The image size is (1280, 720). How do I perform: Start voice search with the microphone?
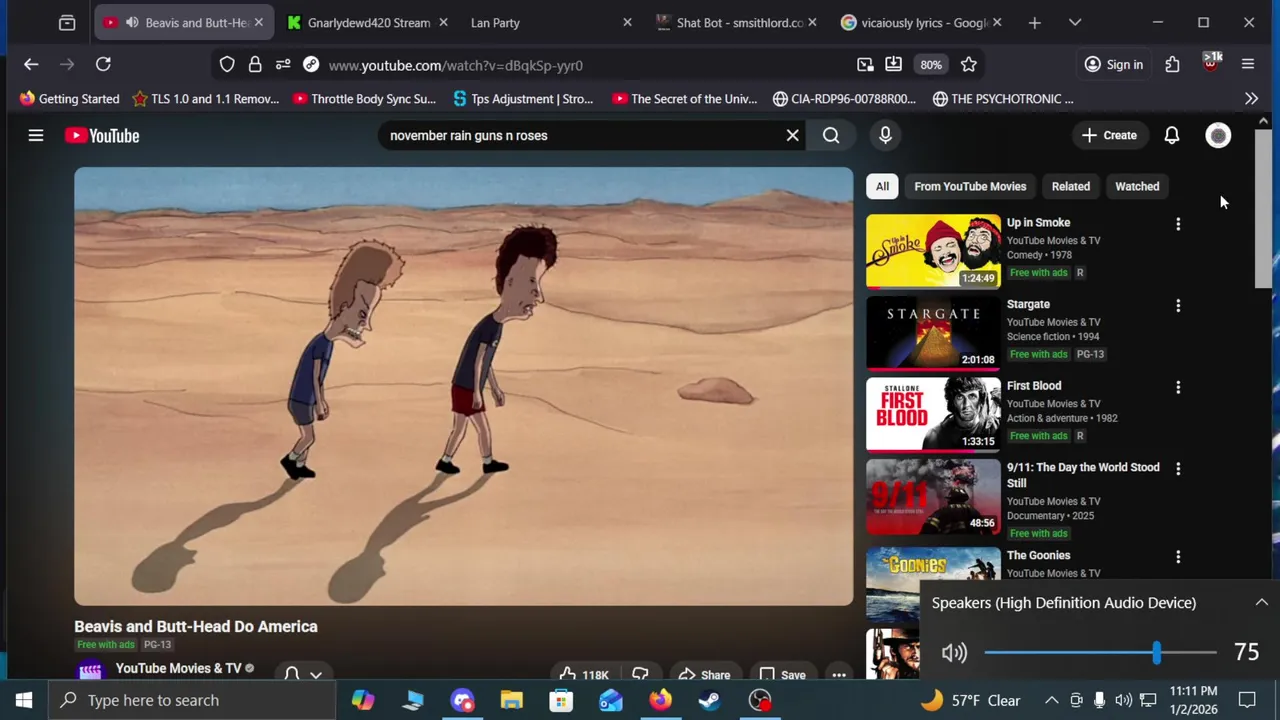click(885, 135)
